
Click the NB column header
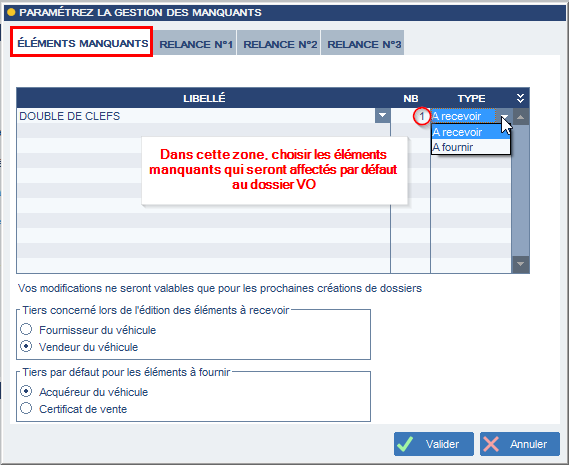pyautogui.click(x=410, y=98)
